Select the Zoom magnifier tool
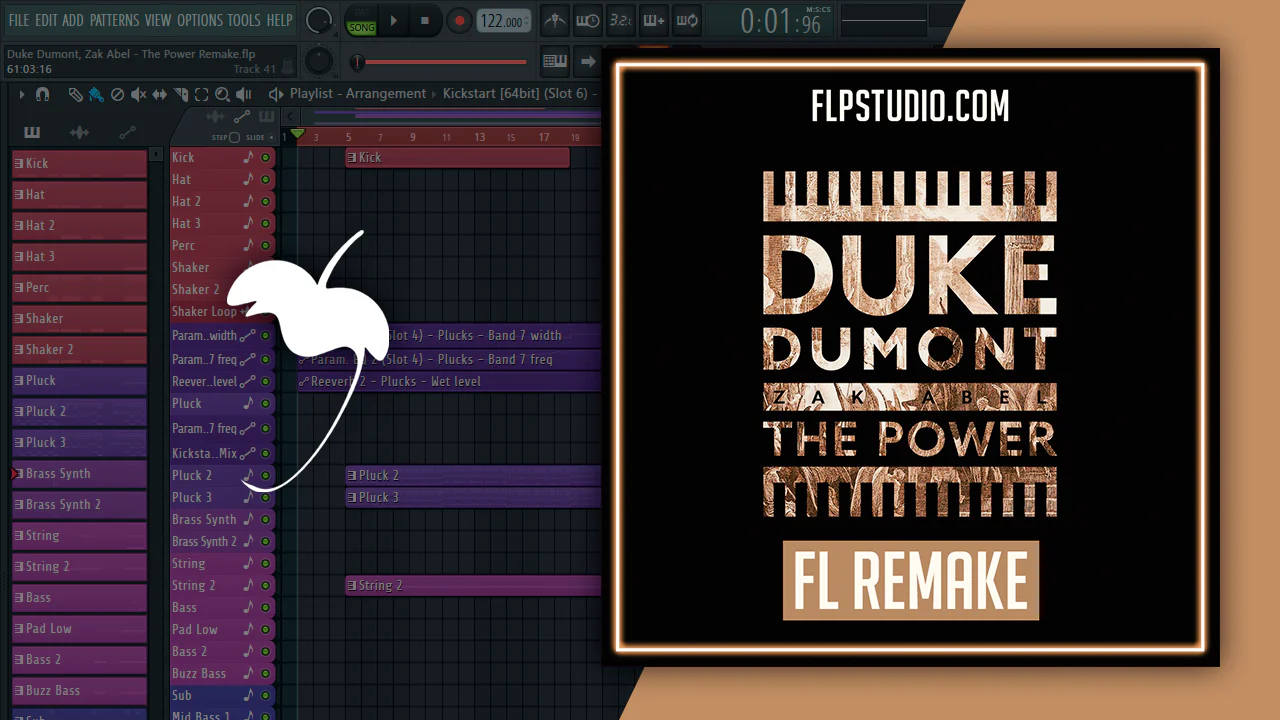1280x720 pixels. pyautogui.click(x=222, y=94)
